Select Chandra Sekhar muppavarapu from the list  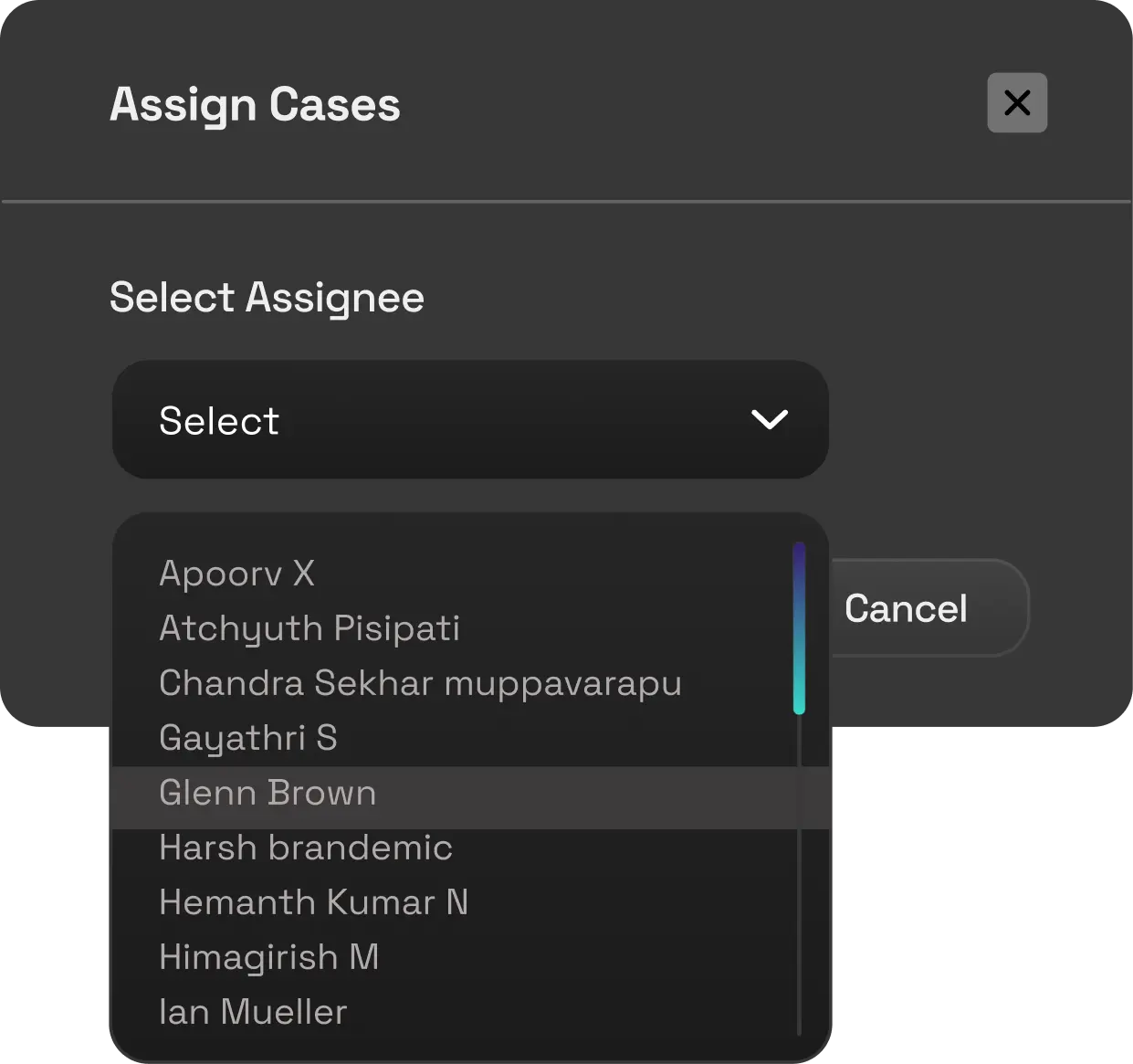click(420, 682)
